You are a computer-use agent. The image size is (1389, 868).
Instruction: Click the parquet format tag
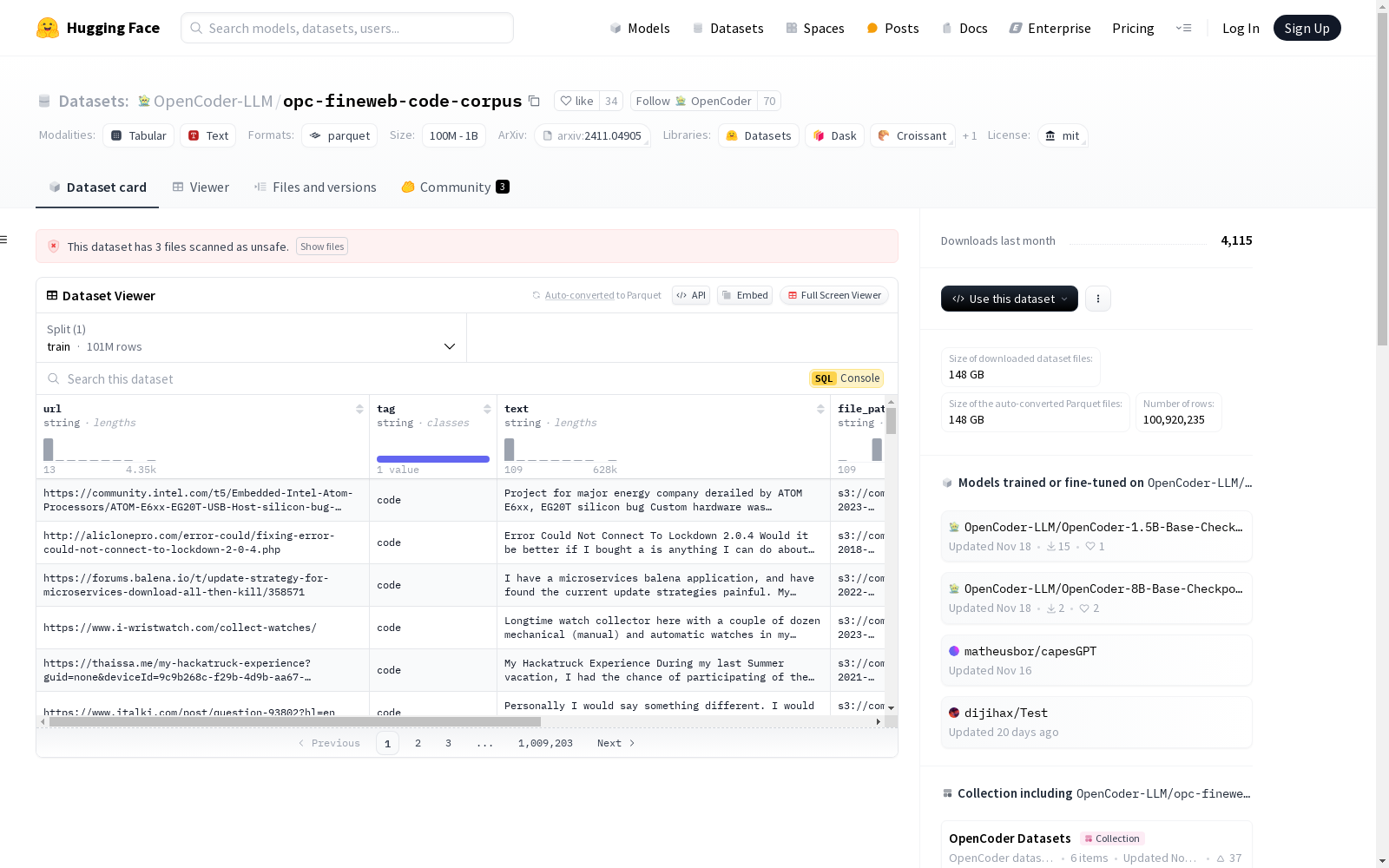coord(339,135)
